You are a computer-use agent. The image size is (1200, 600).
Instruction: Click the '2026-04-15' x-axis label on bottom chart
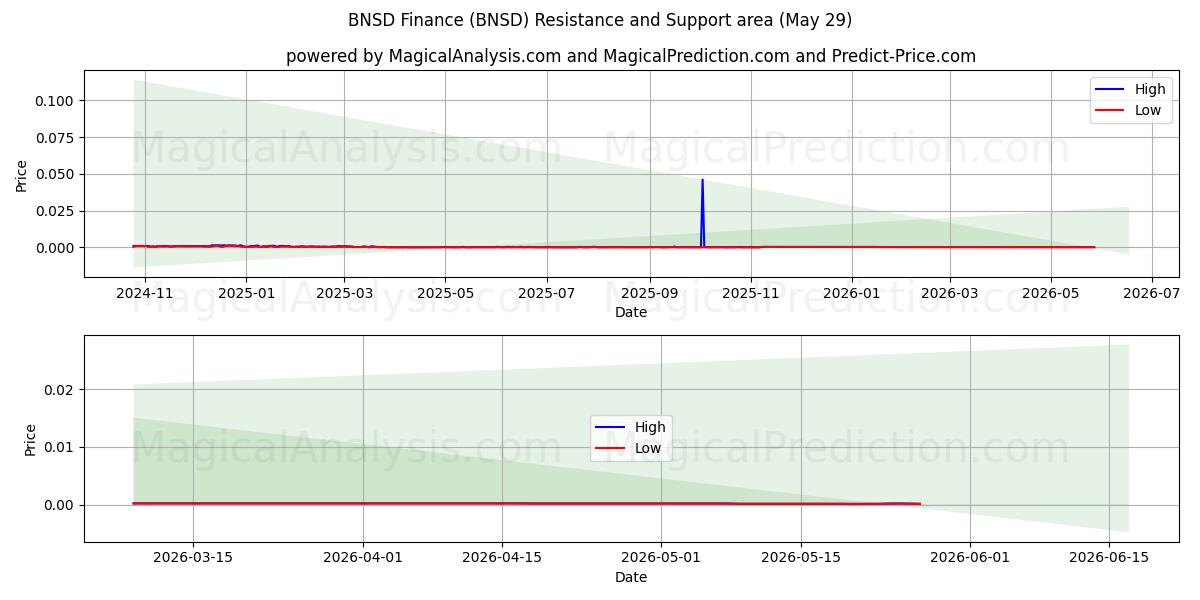click(502, 558)
